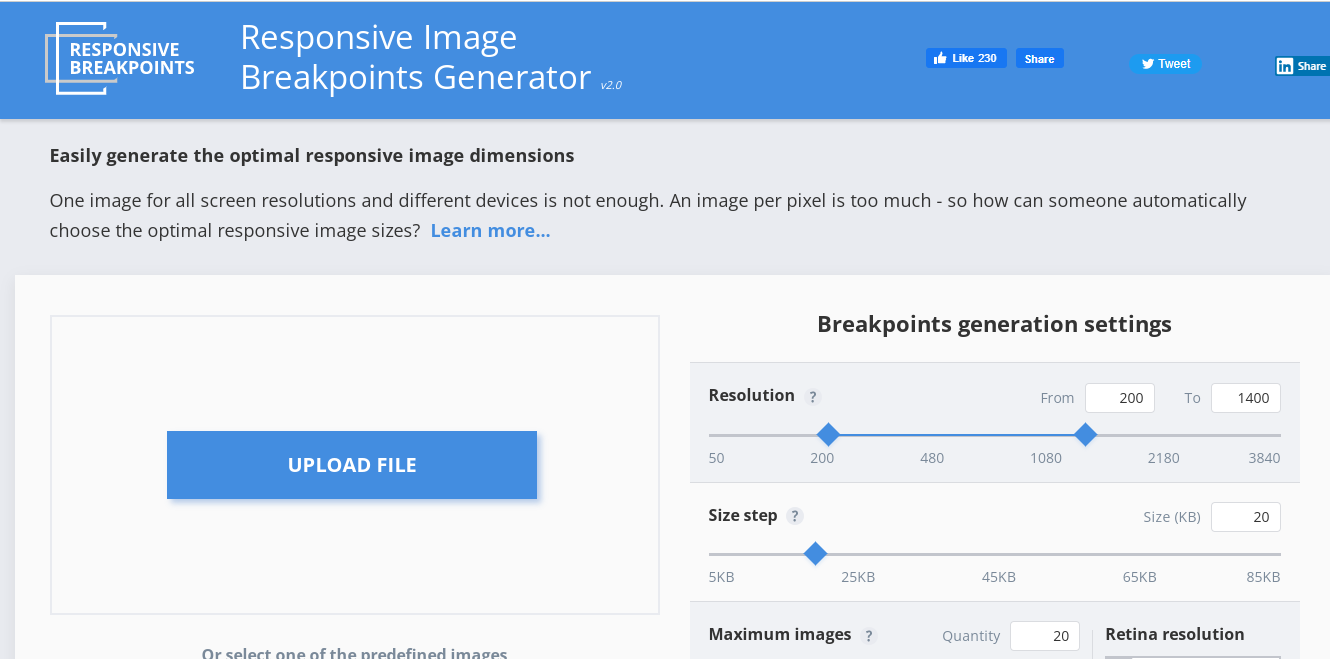1330x659 pixels.
Task: Click the Responsive Breakpoints logo
Action: pos(120,58)
